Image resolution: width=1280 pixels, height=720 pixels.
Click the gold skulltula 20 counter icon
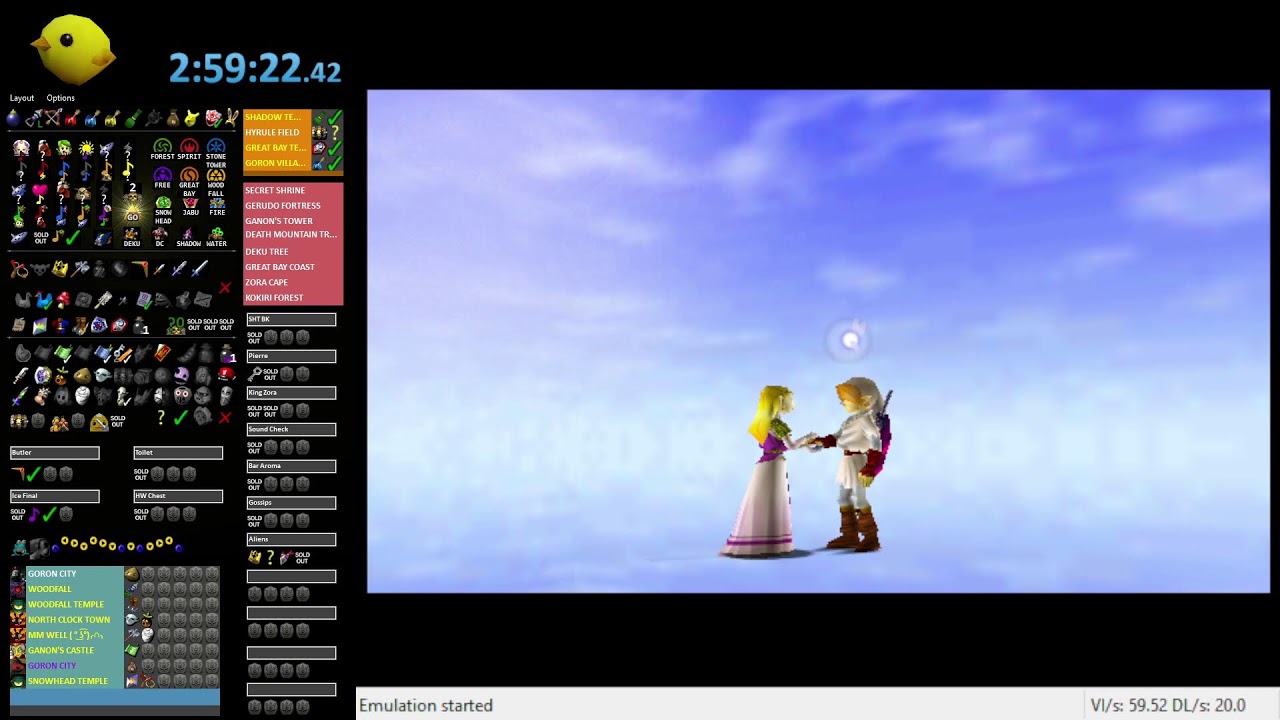coord(176,325)
